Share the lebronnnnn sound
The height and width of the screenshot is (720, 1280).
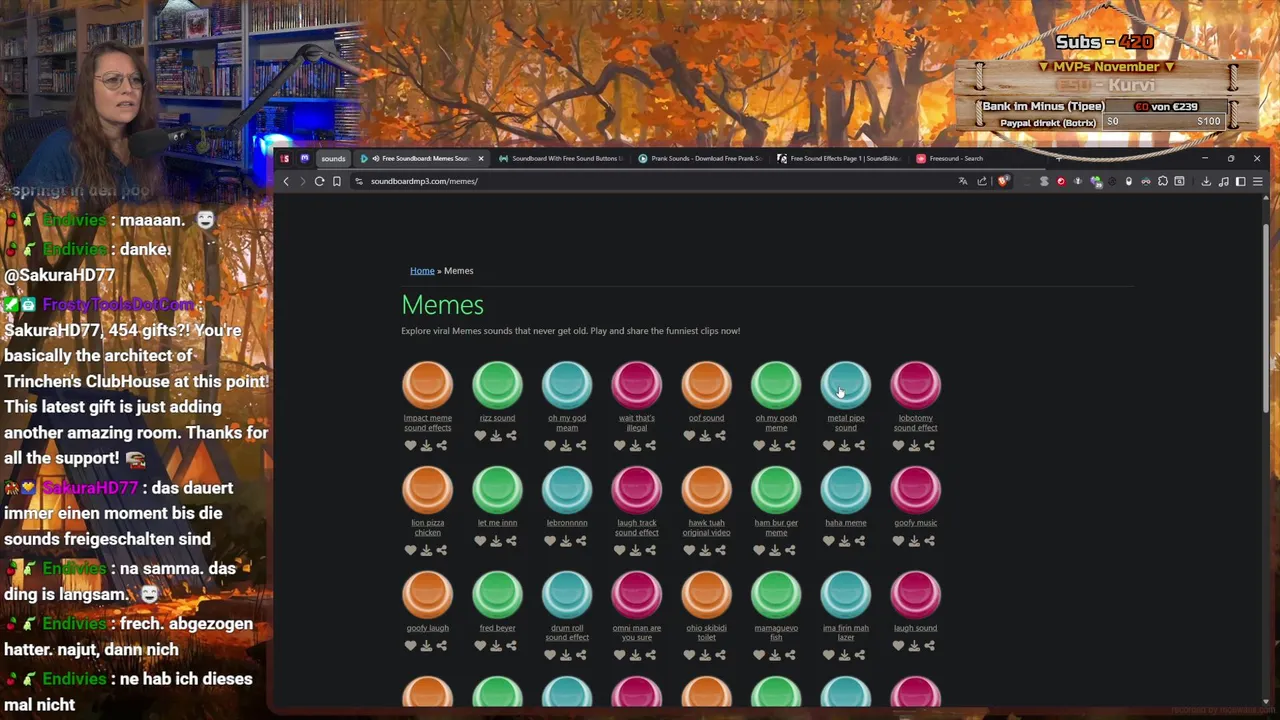coord(581,541)
